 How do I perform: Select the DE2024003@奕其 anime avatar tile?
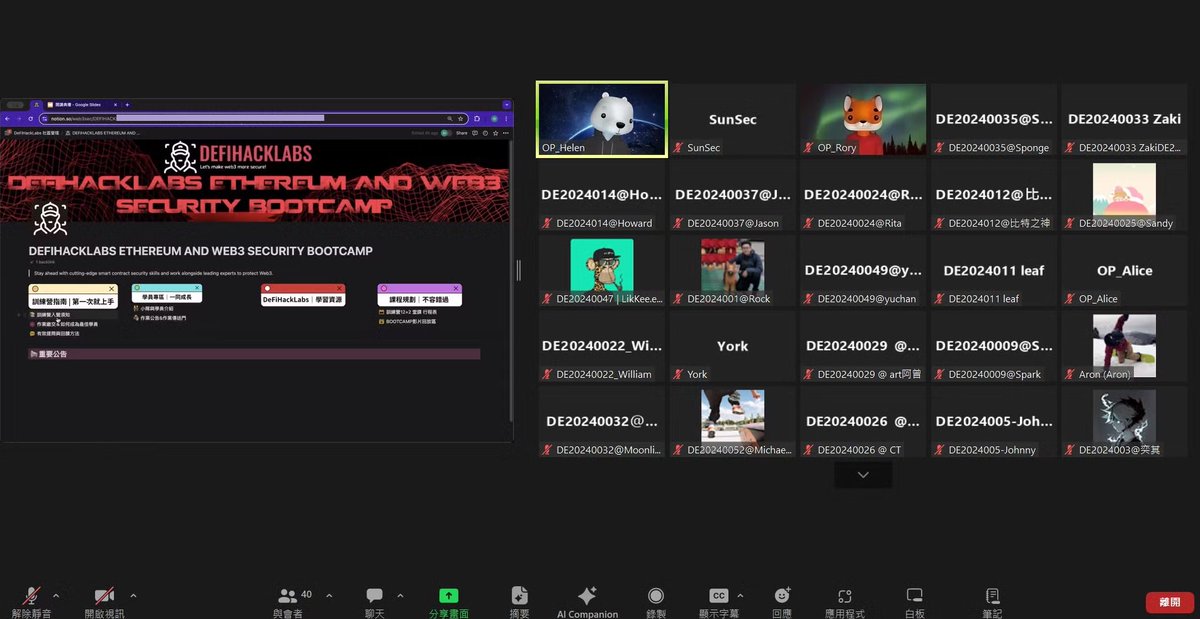pyautogui.click(x=1124, y=422)
